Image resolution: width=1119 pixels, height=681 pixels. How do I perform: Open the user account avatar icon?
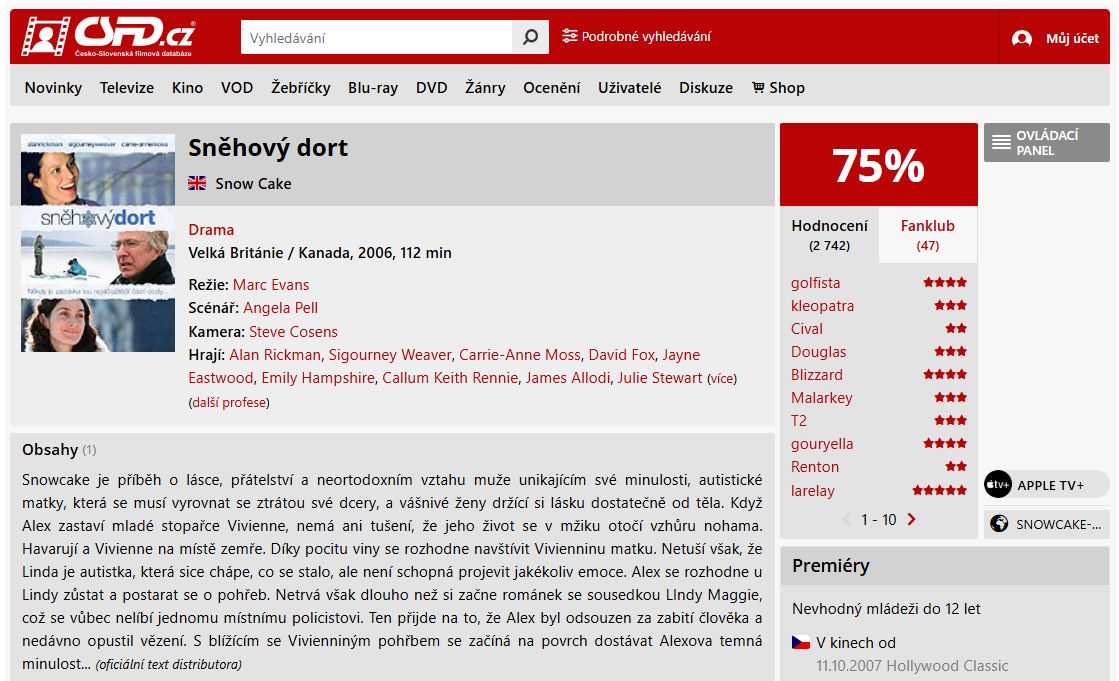1022,39
